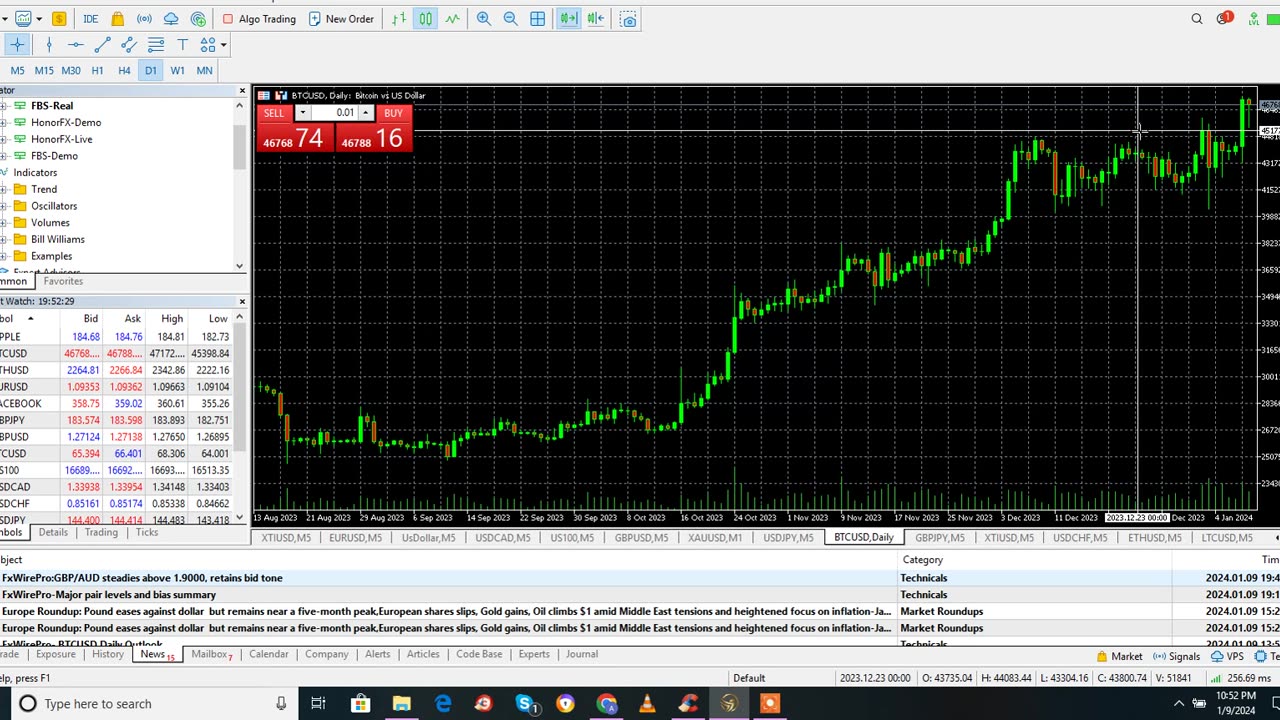The image size is (1280, 720).
Task: Switch to Favorites tab in Navigator
Action: point(63,282)
